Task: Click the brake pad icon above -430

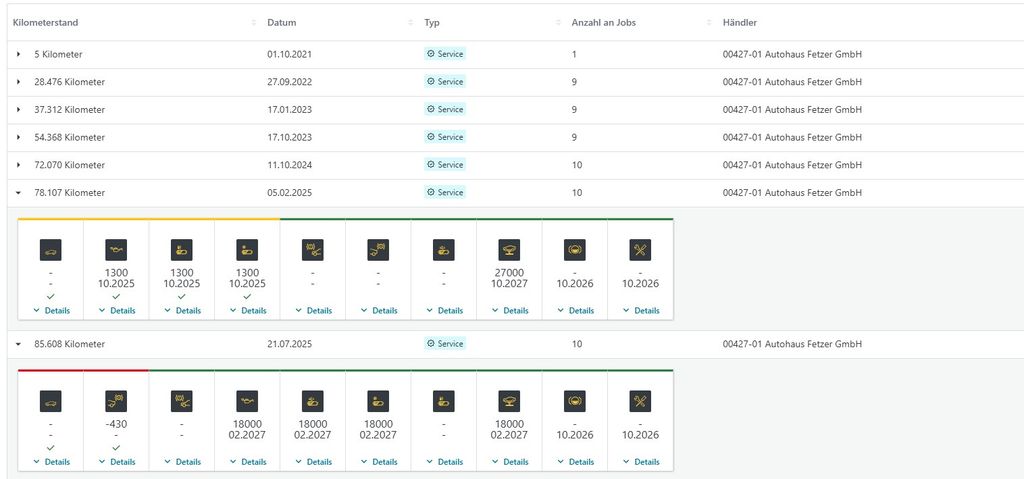Action: 116,401
